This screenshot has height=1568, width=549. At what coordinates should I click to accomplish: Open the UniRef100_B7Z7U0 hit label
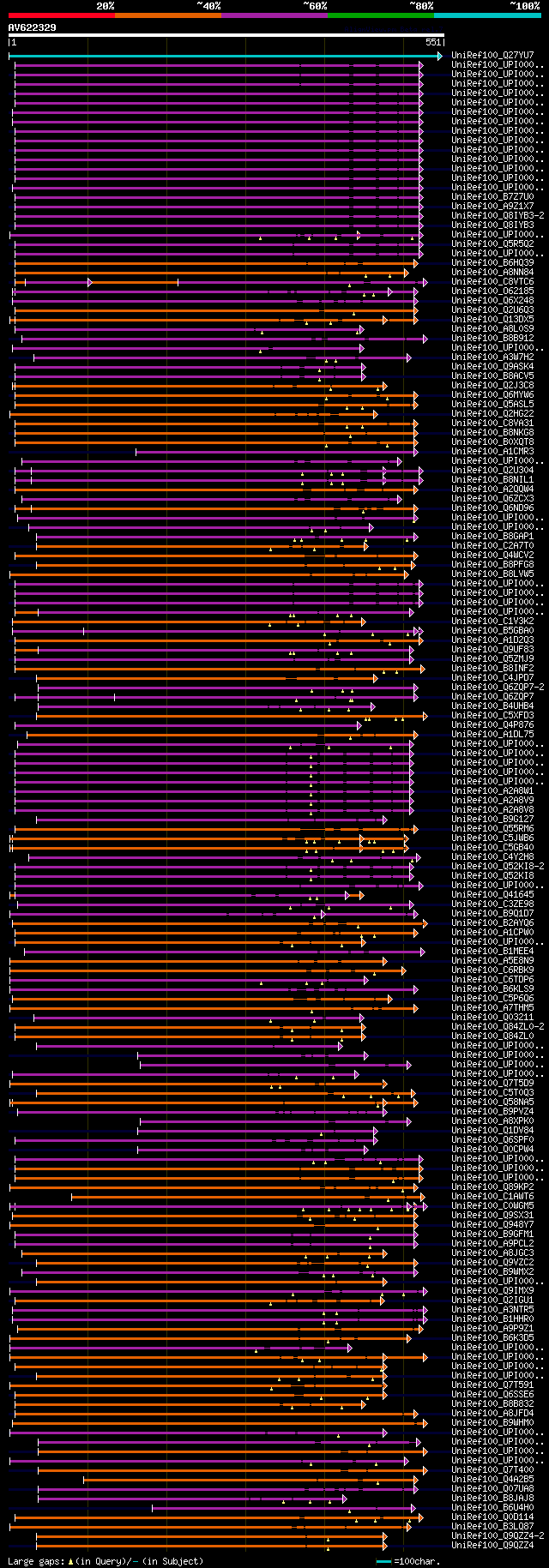click(492, 196)
